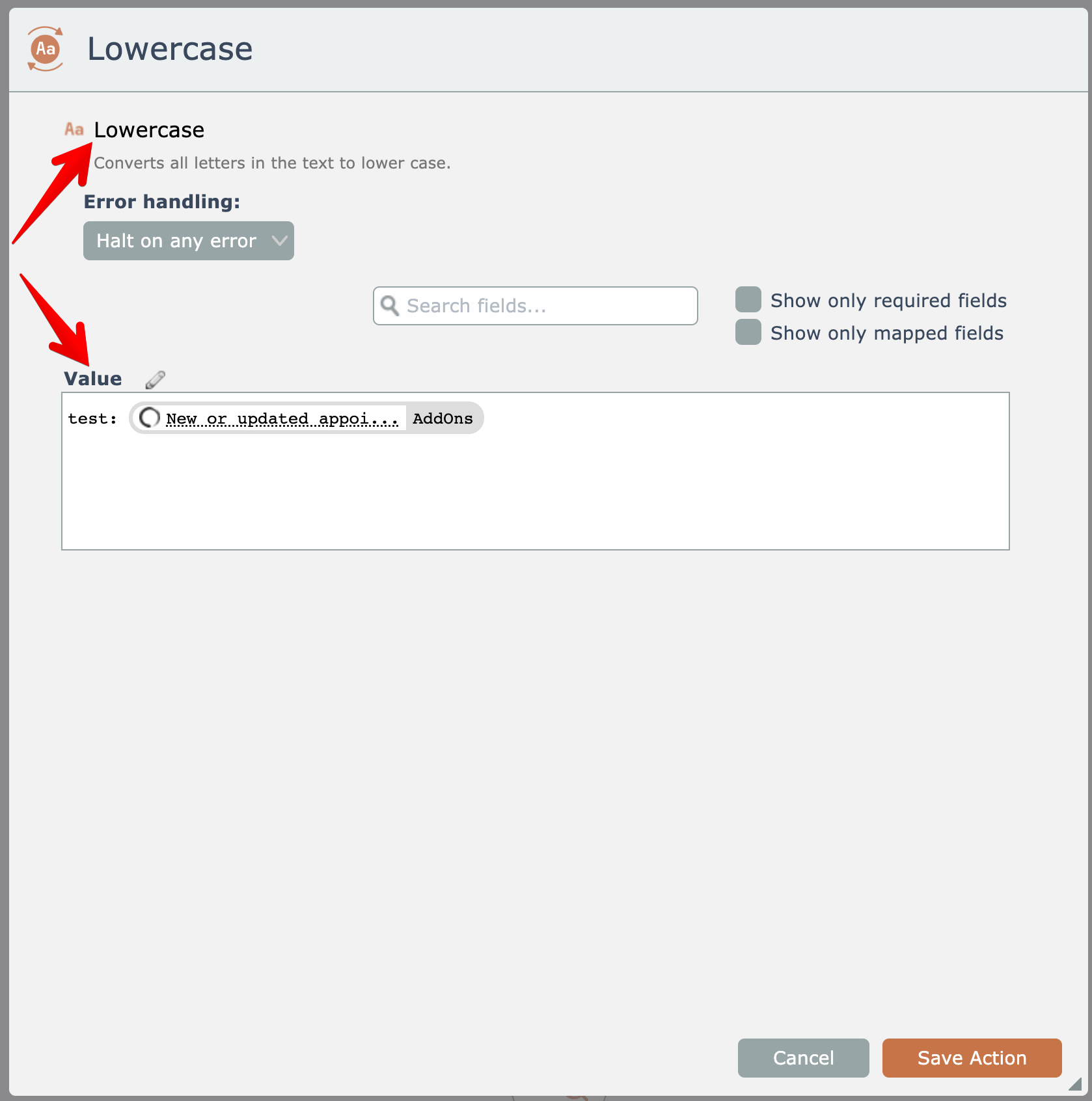Image resolution: width=1092 pixels, height=1101 pixels.
Task: Open the Halt on any error dropdown
Action: pyautogui.click(x=188, y=241)
